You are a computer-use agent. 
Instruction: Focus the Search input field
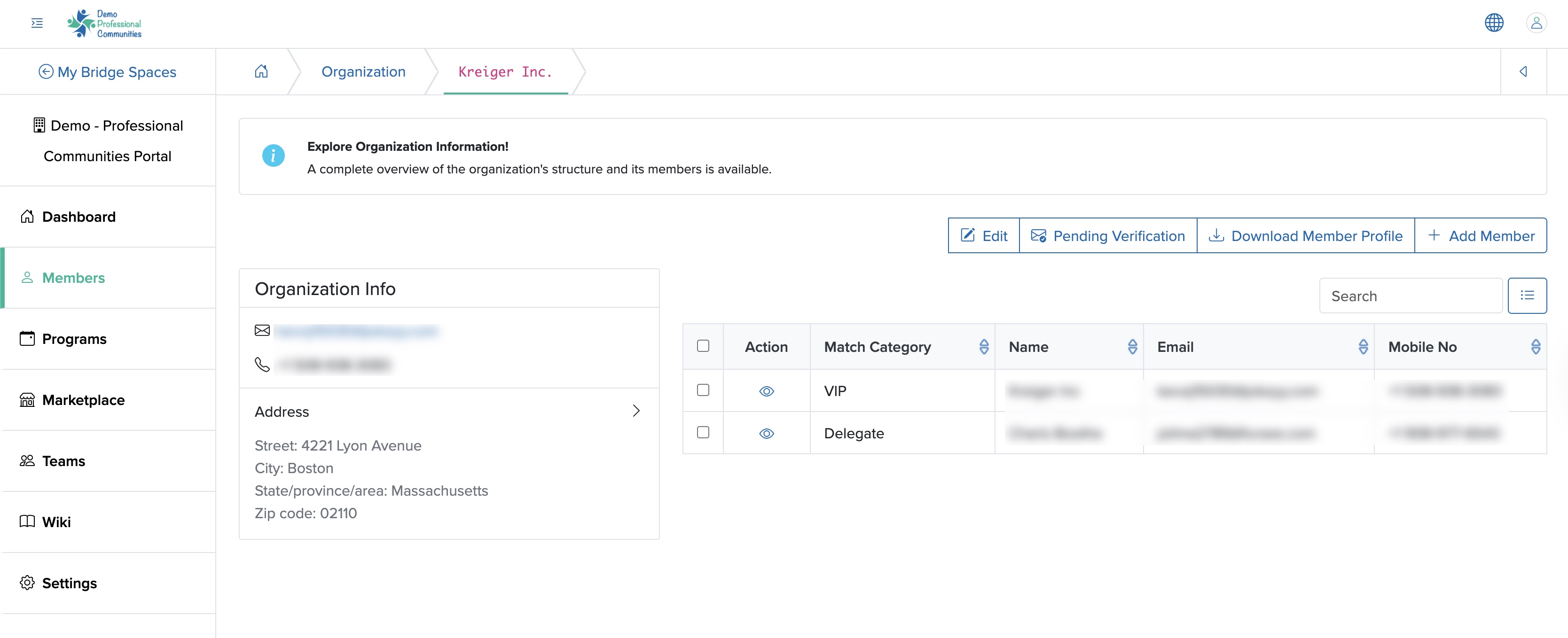1411,296
